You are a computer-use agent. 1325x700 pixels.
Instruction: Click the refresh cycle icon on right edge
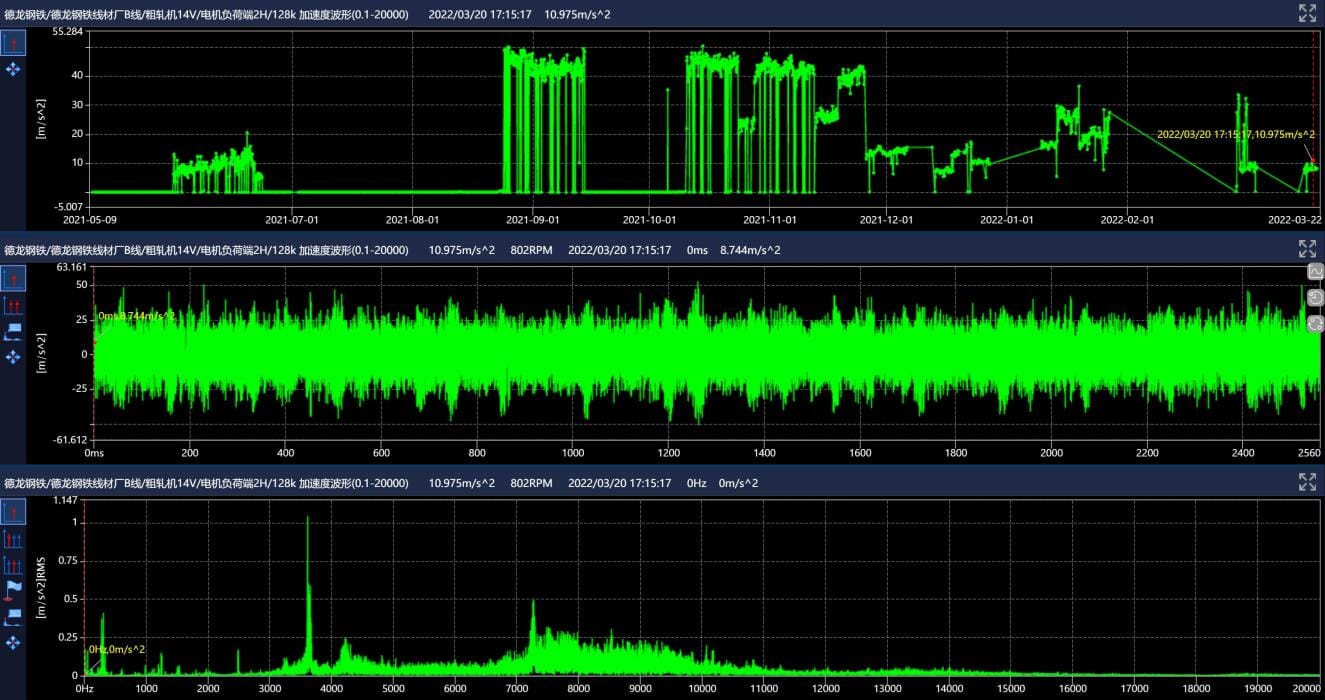pos(1315,323)
